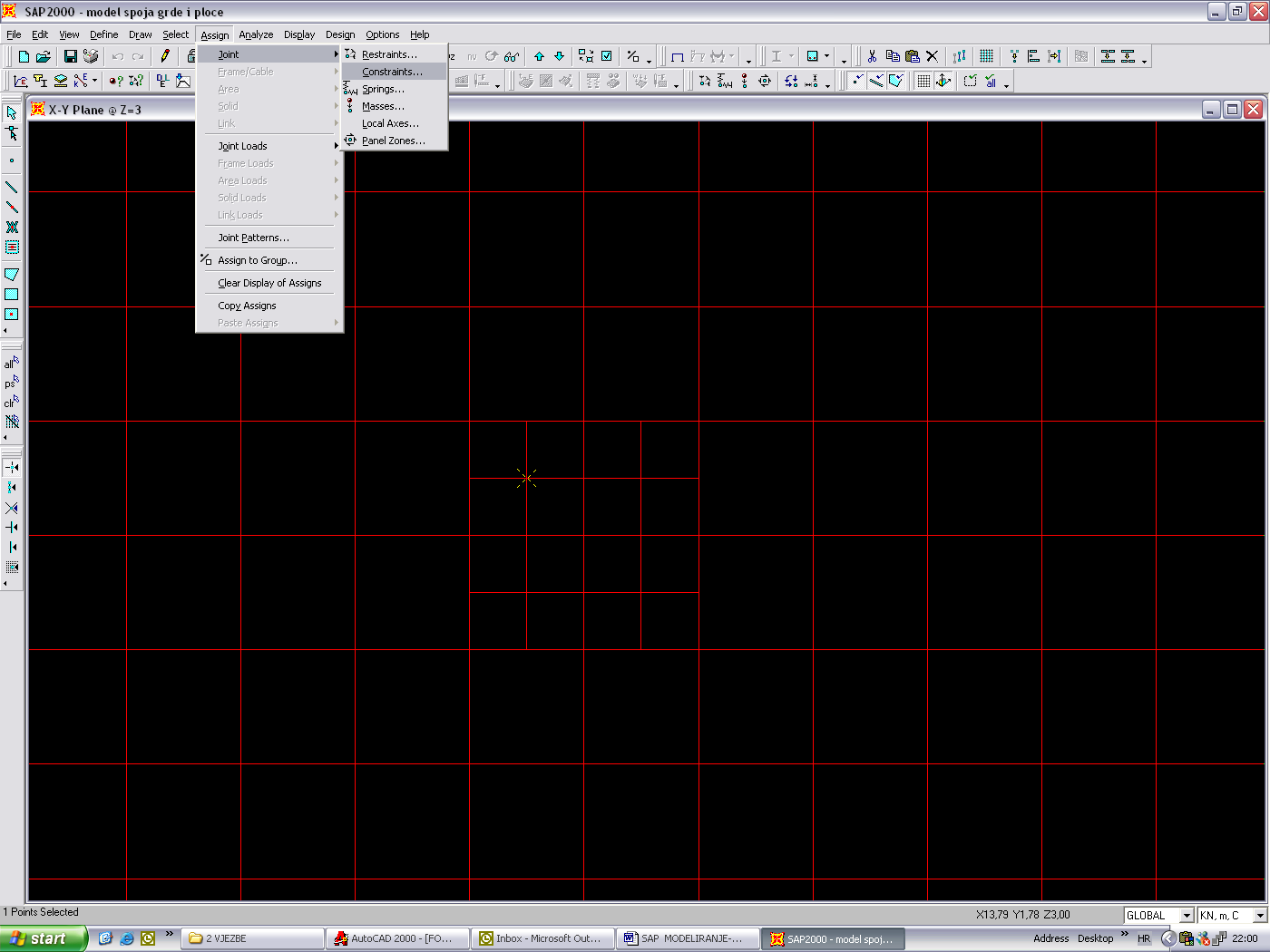Select the Draw Frame/Cable line tool

[x=12, y=187]
